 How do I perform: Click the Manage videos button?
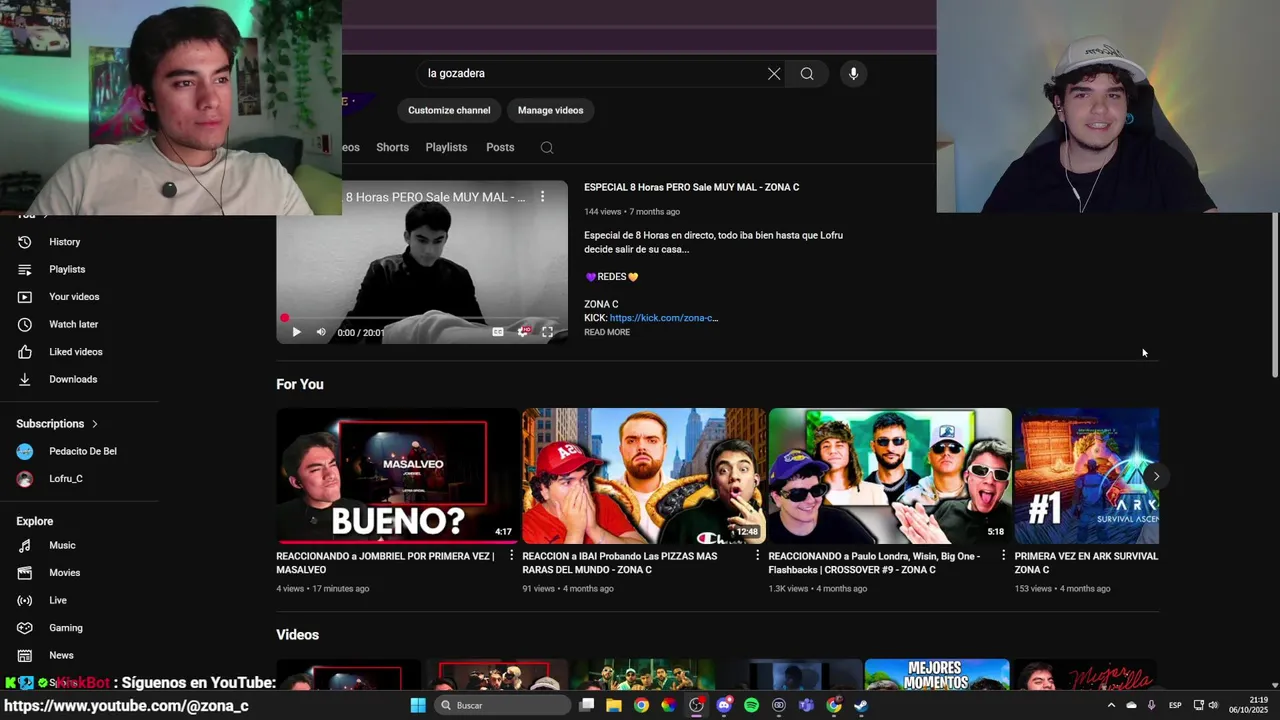click(550, 110)
